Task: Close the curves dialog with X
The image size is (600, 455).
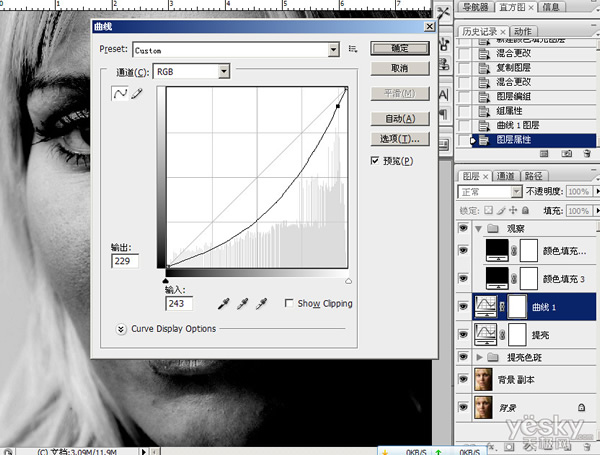Action: point(430,26)
